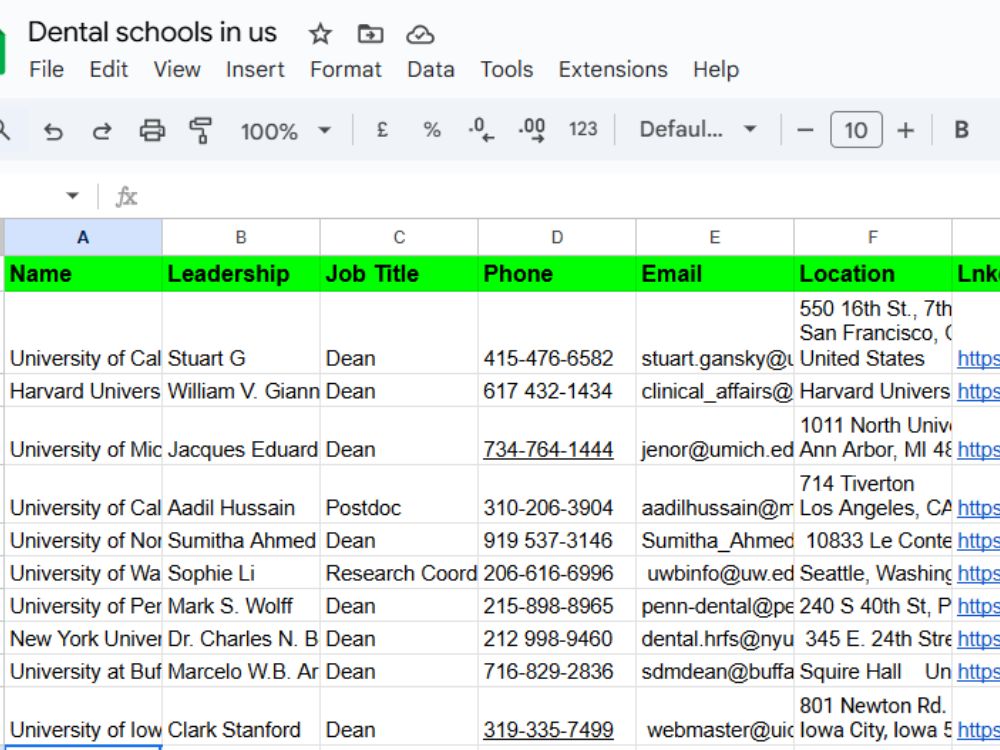Image resolution: width=1000 pixels, height=750 pixels.
Task: Select the Phone header cell
Action: pyautogui.click(x=557, y=274)
